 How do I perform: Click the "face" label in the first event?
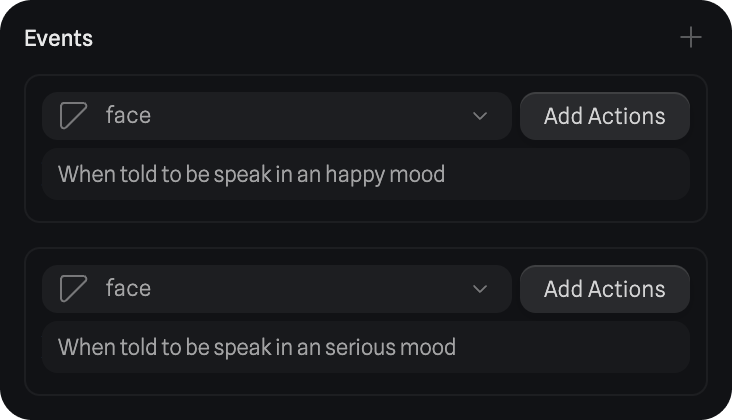click(128, 116)
